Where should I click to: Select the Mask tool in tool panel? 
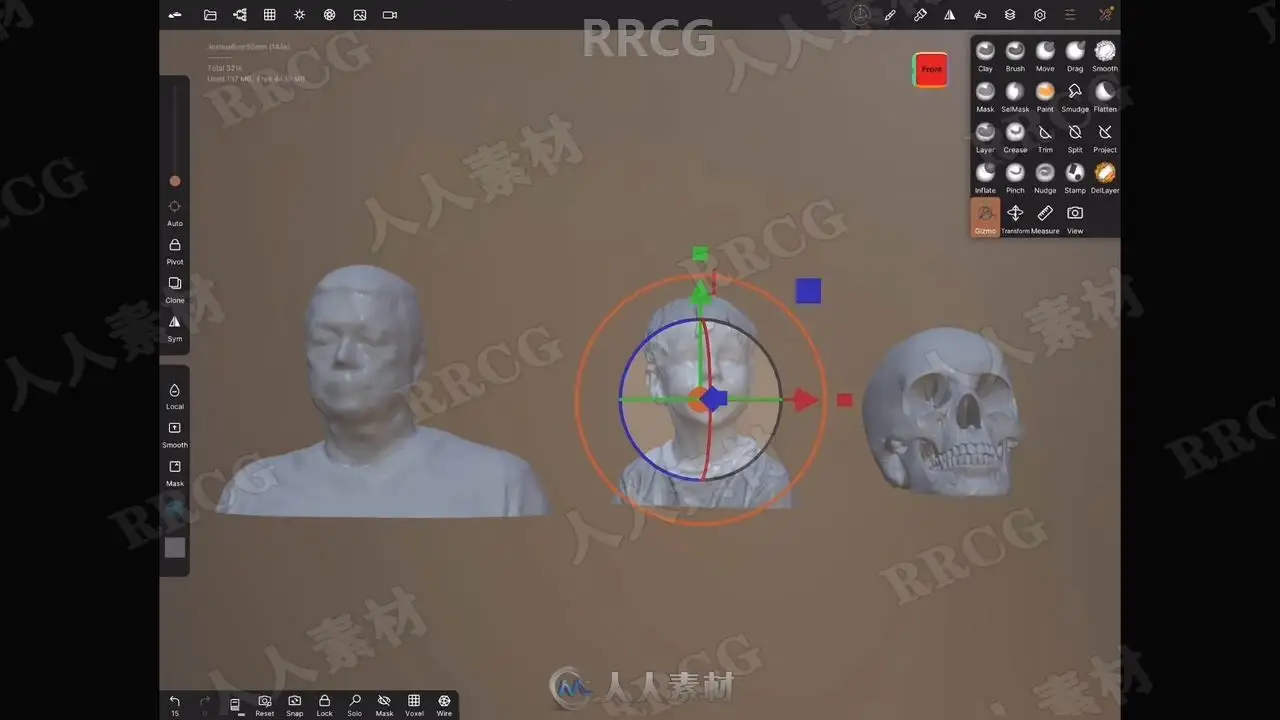click(x=985, y=97)
